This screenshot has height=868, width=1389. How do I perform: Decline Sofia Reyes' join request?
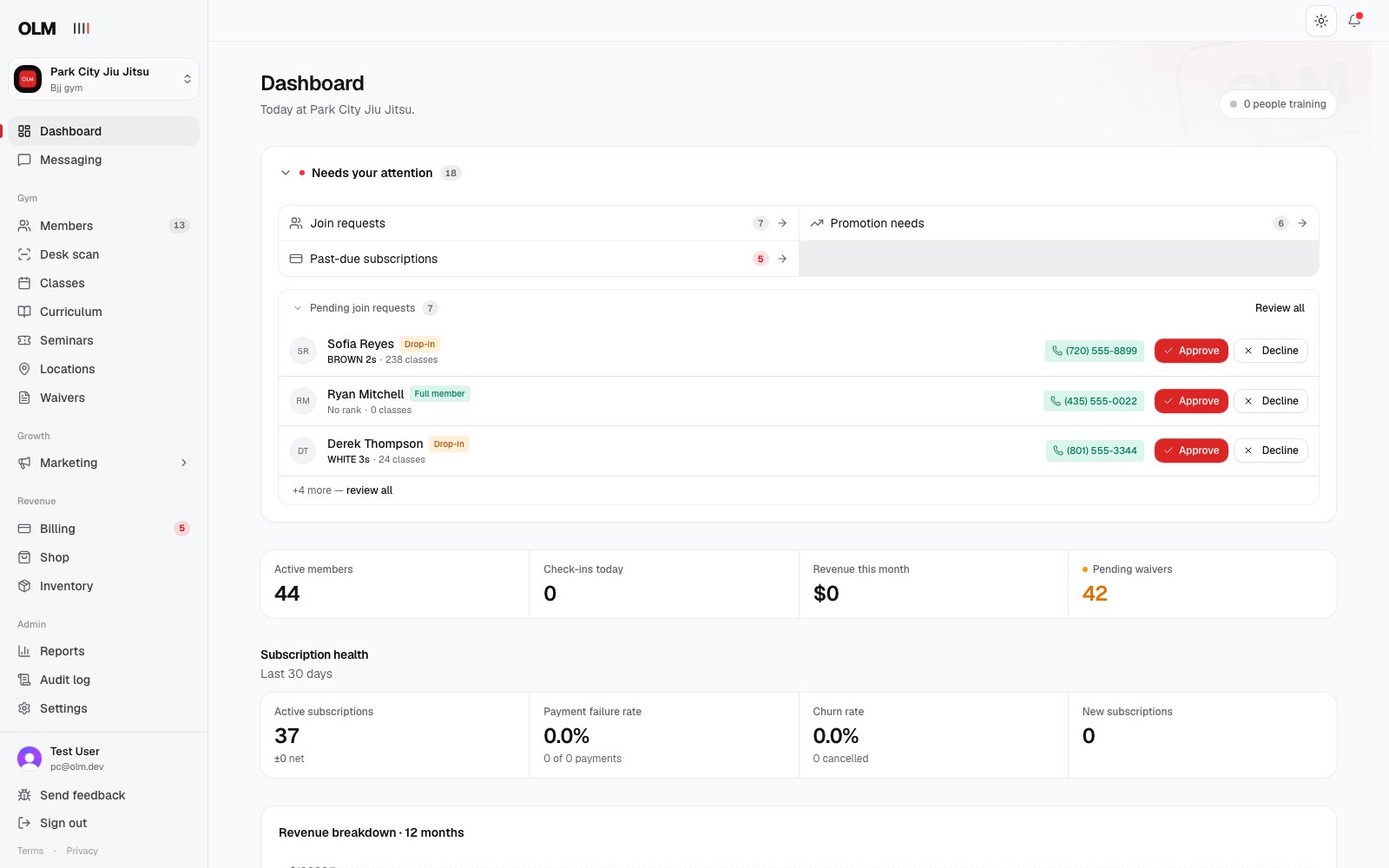(1271, 351)
